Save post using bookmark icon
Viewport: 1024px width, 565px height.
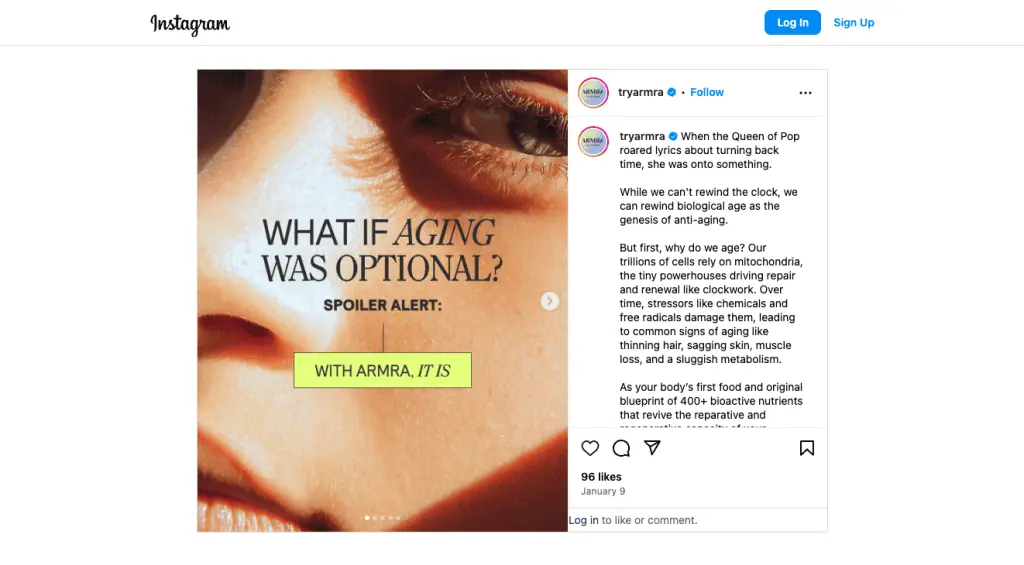(x=807, y=448)
